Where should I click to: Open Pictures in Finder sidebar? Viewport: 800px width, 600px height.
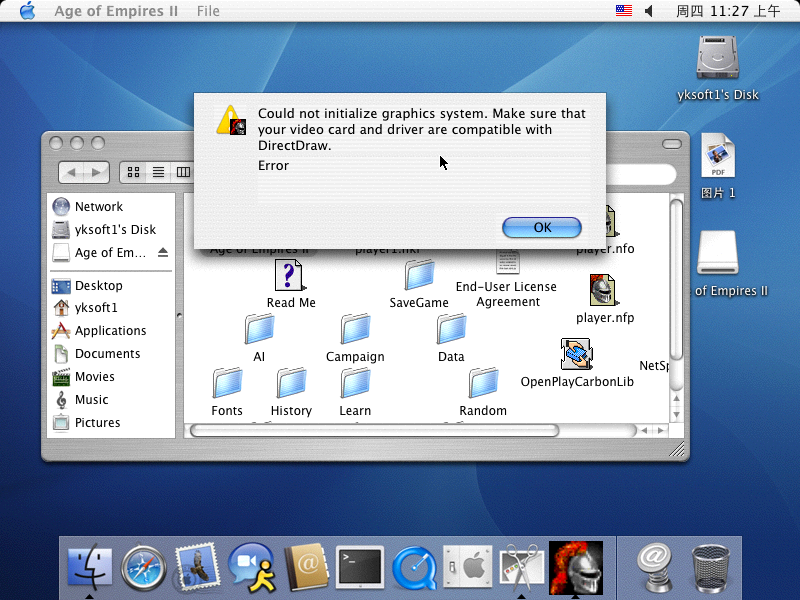86,422
